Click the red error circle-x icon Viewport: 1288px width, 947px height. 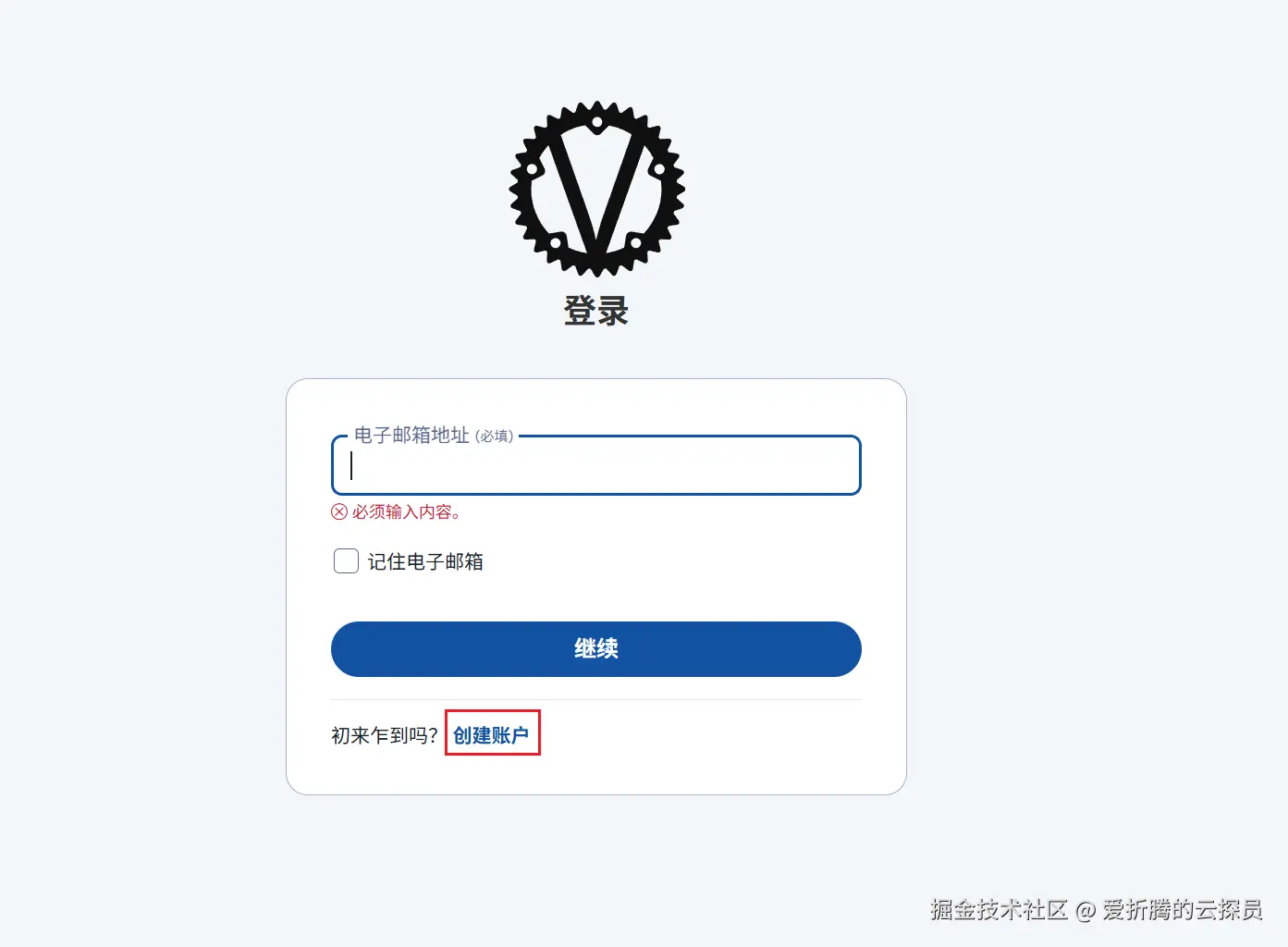pos(339,512)
